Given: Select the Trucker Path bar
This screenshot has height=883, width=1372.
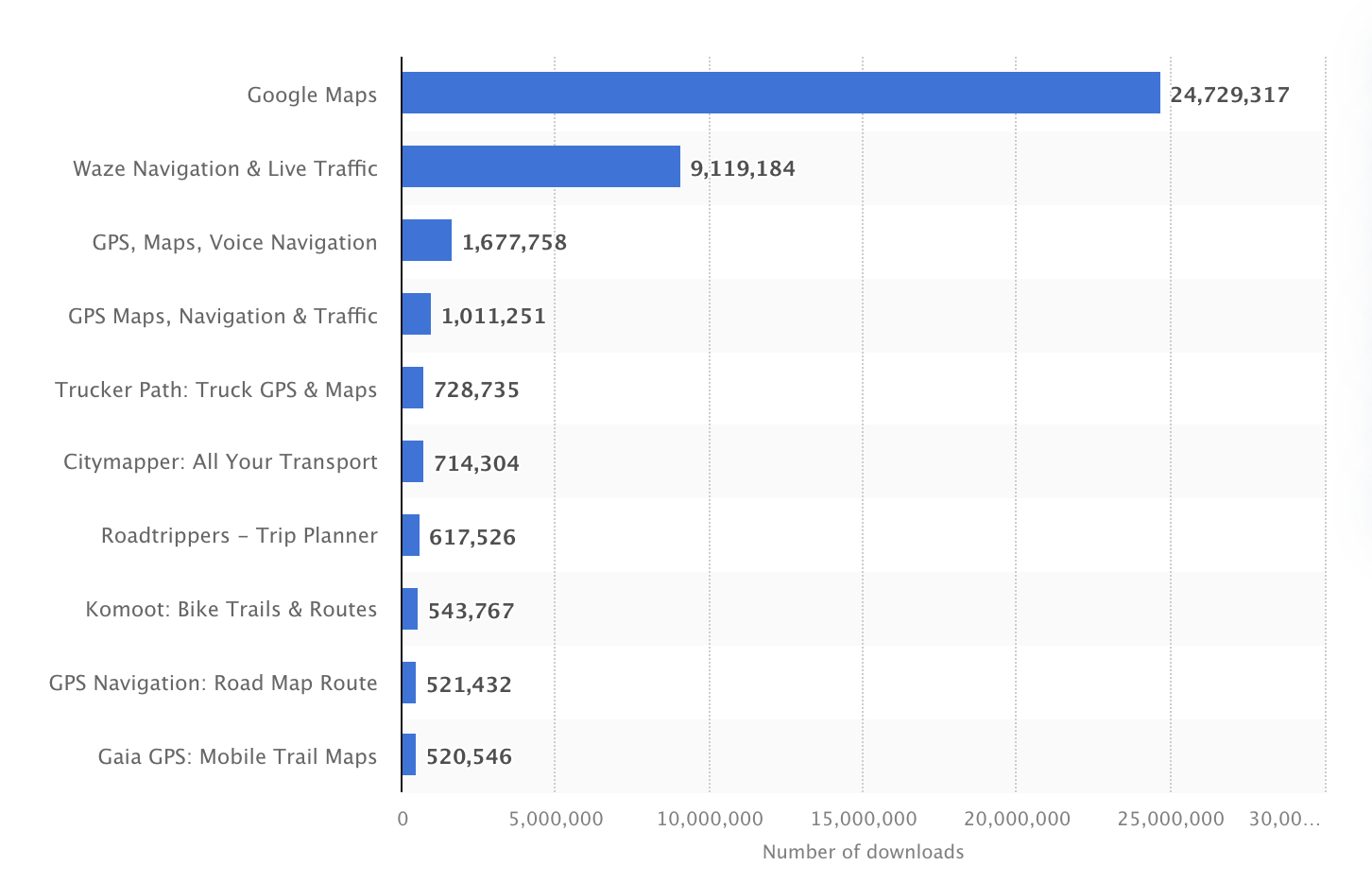Looking at the screenshot, I should click(x=413, y=388).
